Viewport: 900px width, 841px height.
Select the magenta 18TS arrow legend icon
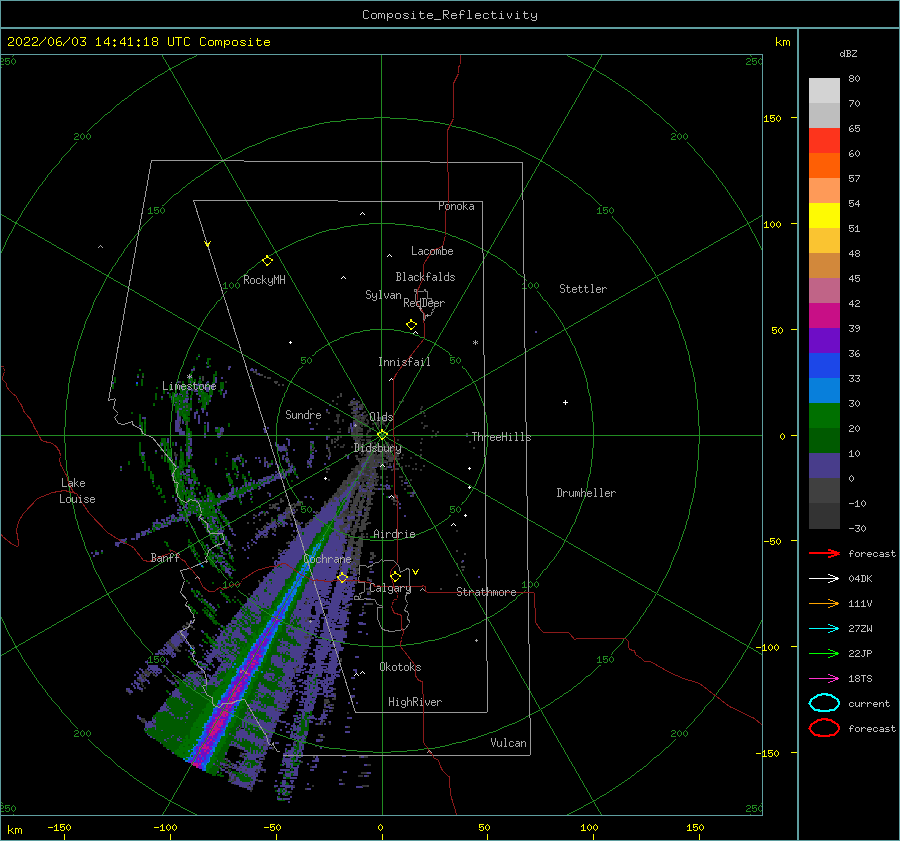coord(824,679)
